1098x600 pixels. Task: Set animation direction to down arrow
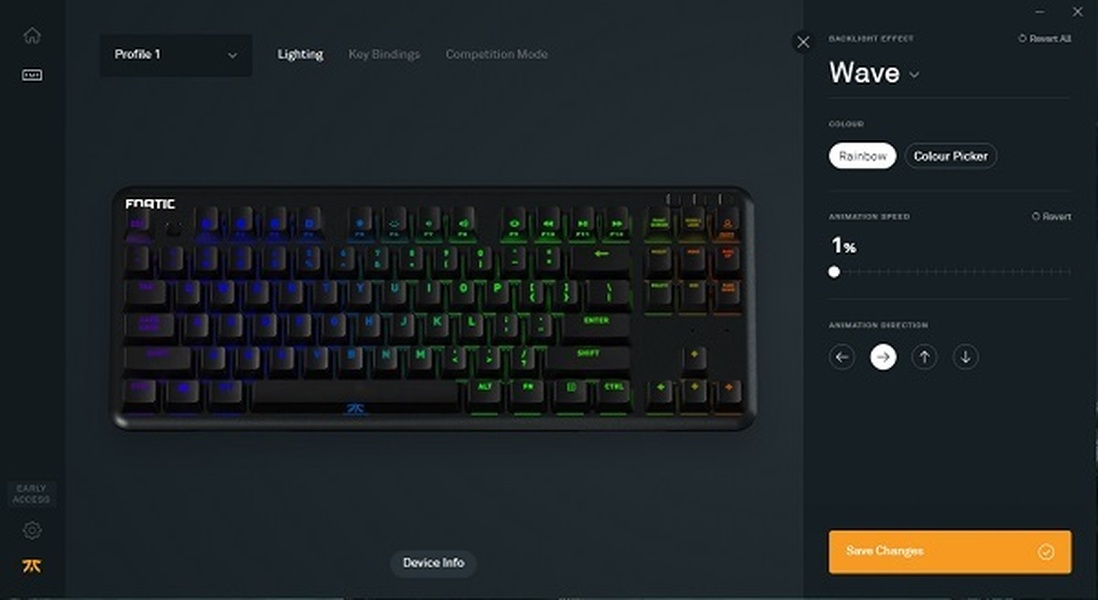click(966, 357)
